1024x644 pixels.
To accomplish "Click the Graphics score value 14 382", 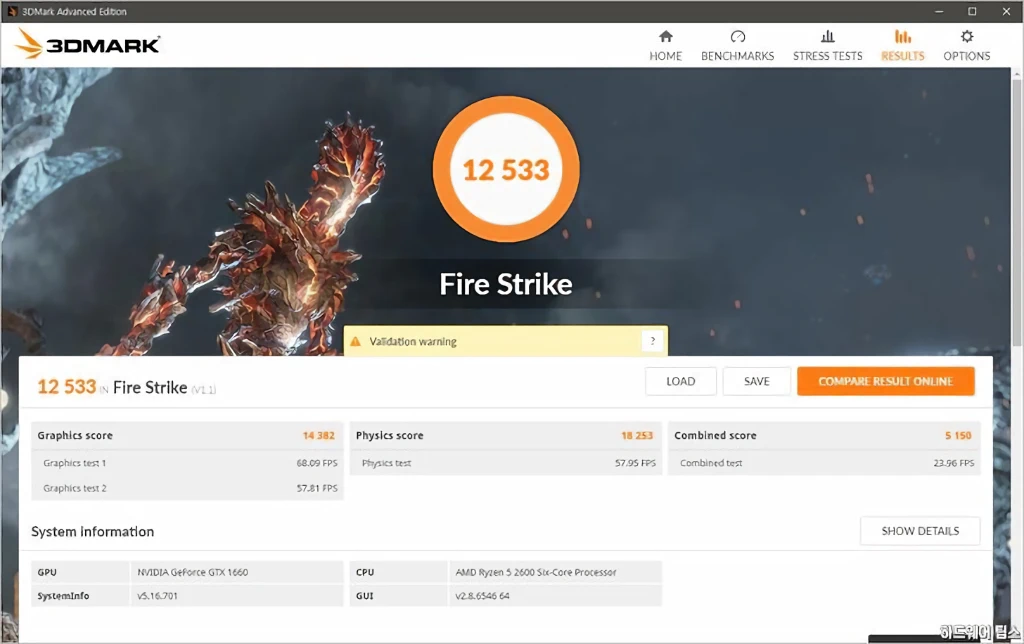I will 319,436.
